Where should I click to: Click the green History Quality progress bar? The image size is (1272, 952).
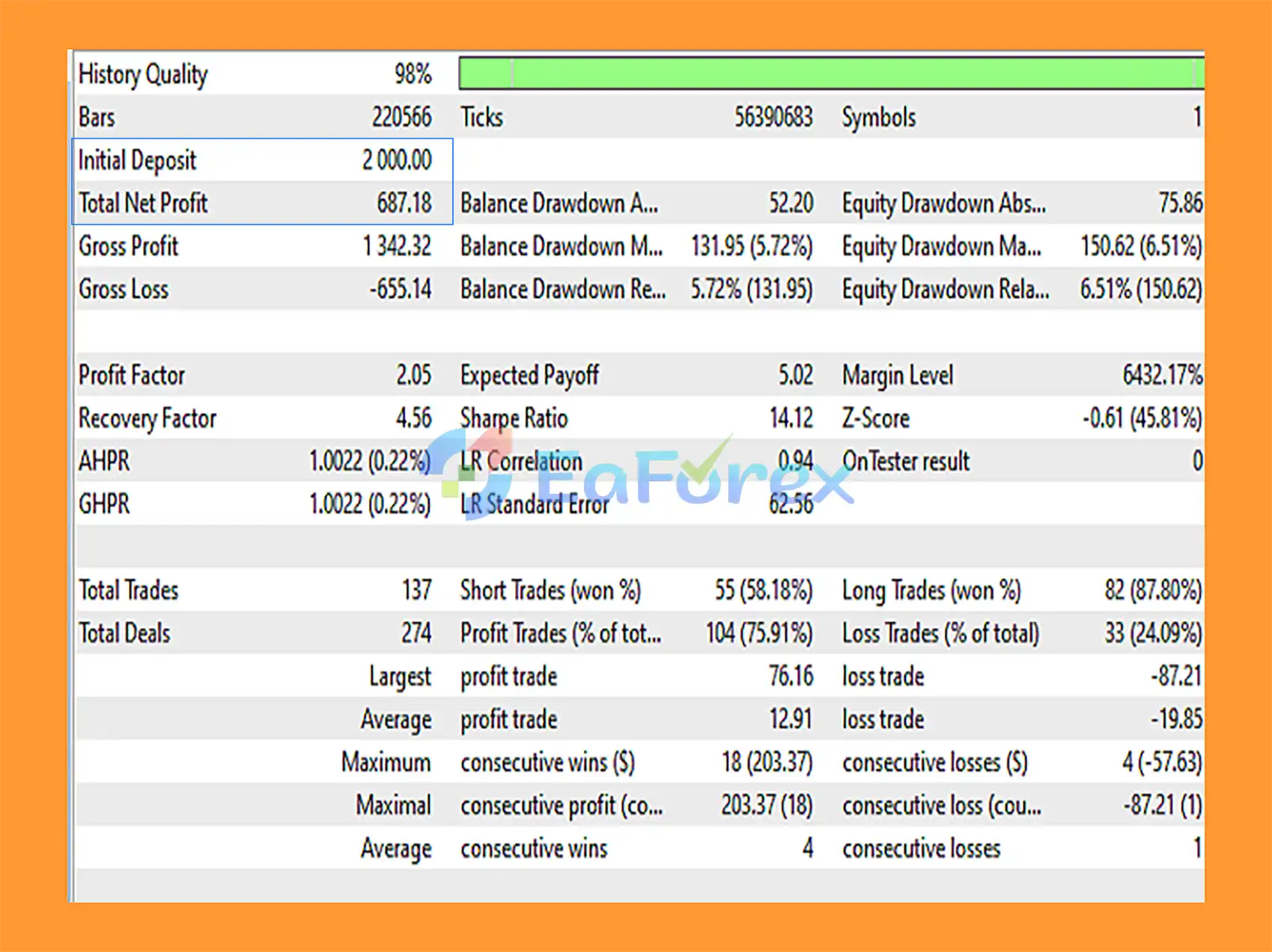pyautogui.click(x=831, y=74)
